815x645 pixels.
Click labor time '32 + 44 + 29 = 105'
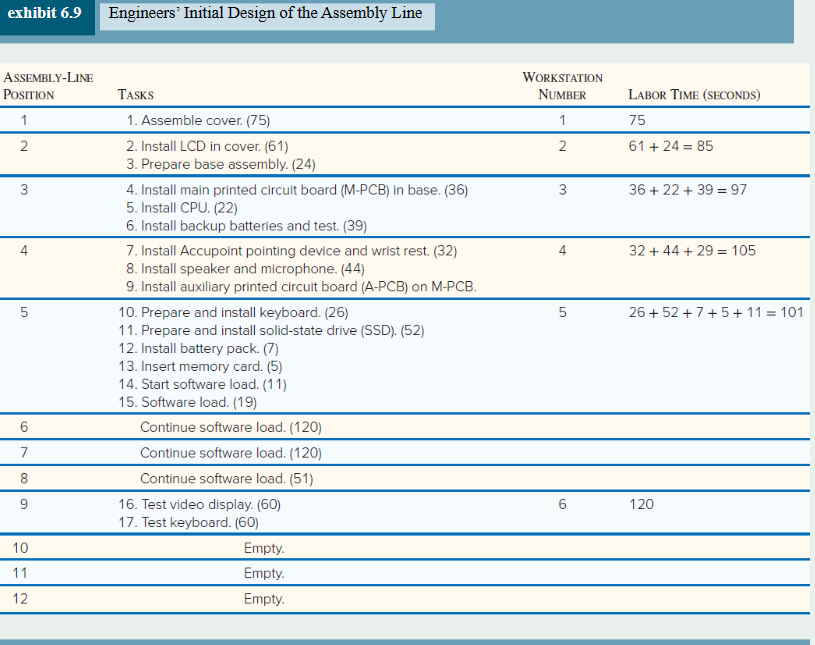[x=692, y=251]
